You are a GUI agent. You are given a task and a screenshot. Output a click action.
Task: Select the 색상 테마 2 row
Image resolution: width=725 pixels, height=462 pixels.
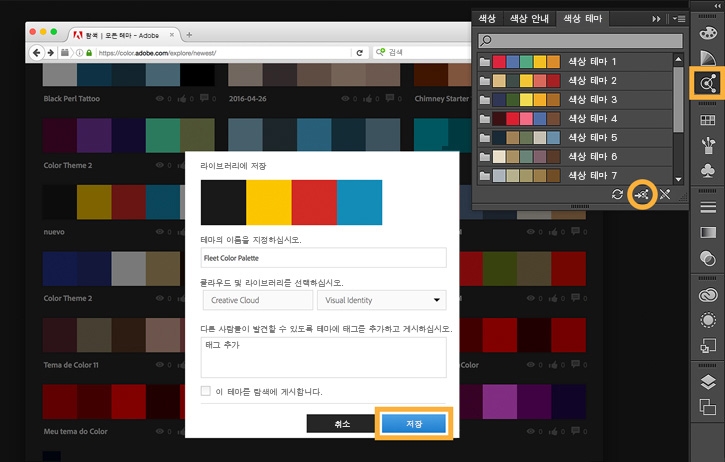pos(575,80)
